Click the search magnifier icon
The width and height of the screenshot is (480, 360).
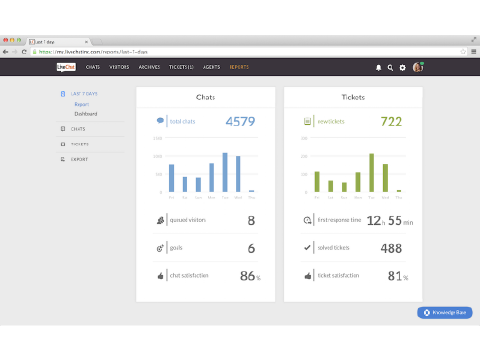click(x=390, y=68)
